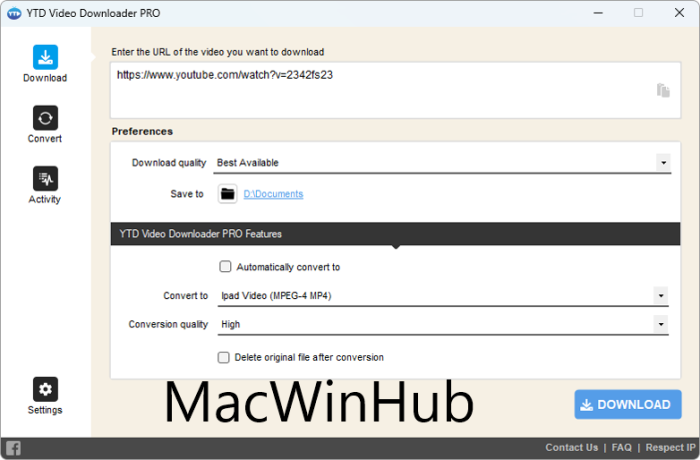Viewport: 700px width, 460px height.
Task: Click the folder icon next to Save to
Action: tap(228, 194)
